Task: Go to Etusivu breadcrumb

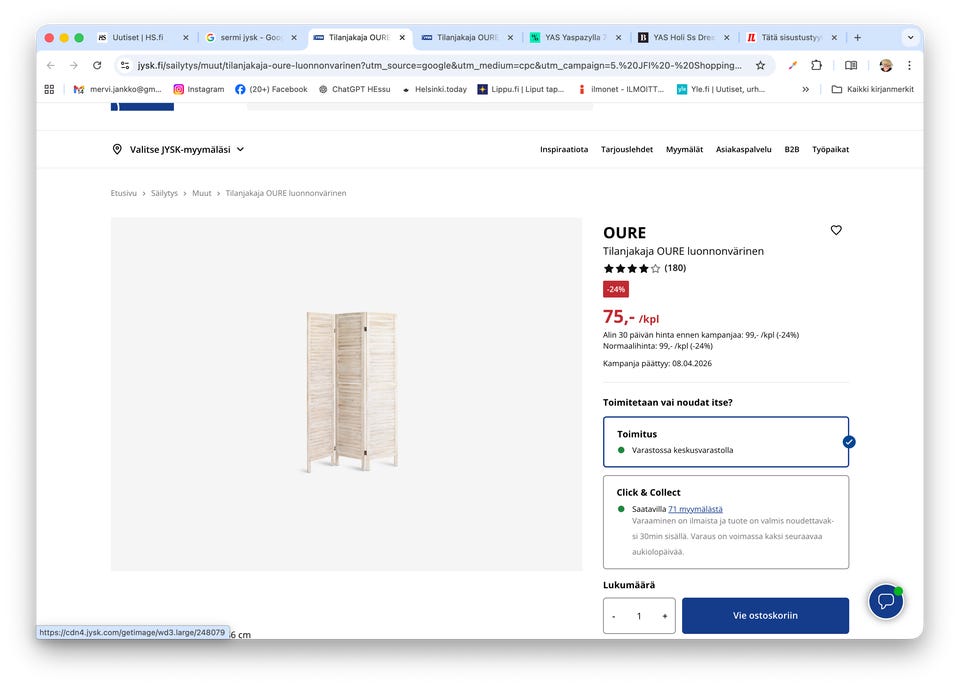Action: (124, 193)
